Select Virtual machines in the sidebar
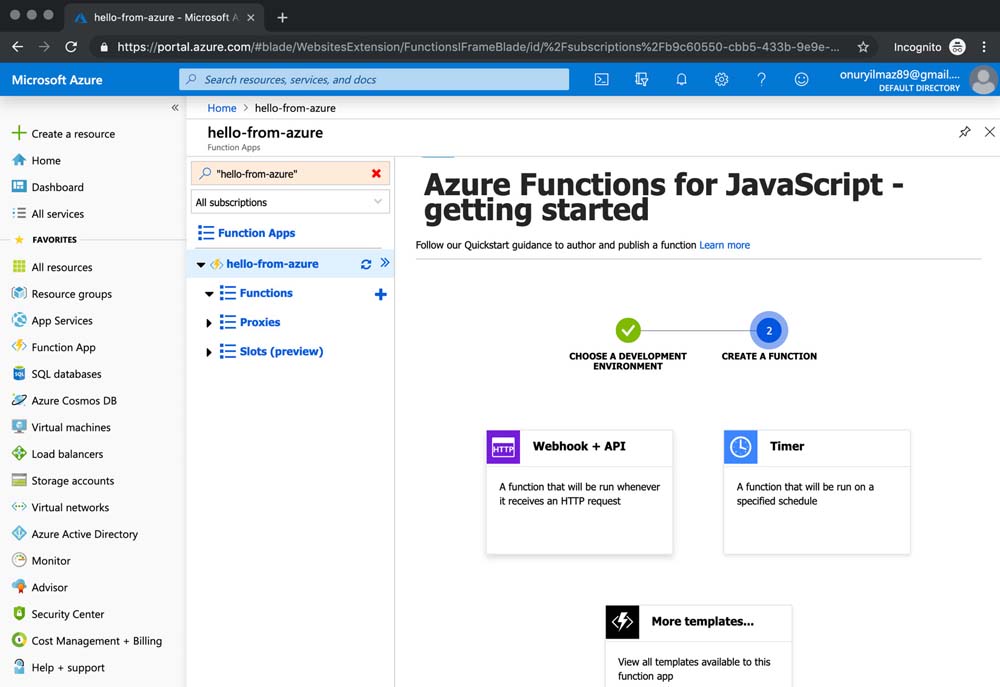Image resolution: width=1000 pixels, height=687 pixels. click(71, 427)
